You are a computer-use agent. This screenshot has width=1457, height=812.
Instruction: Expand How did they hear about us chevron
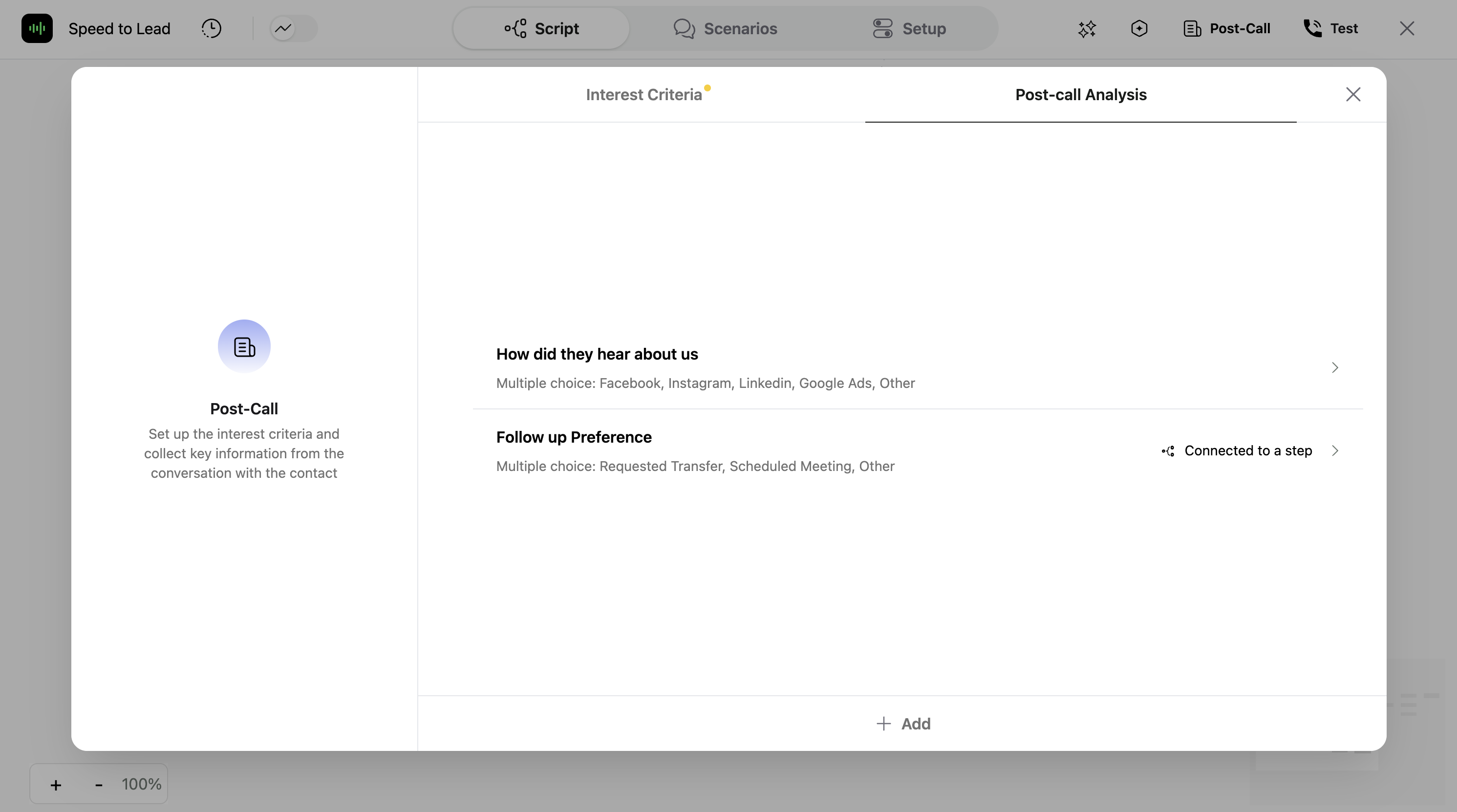click(1335, 367)
